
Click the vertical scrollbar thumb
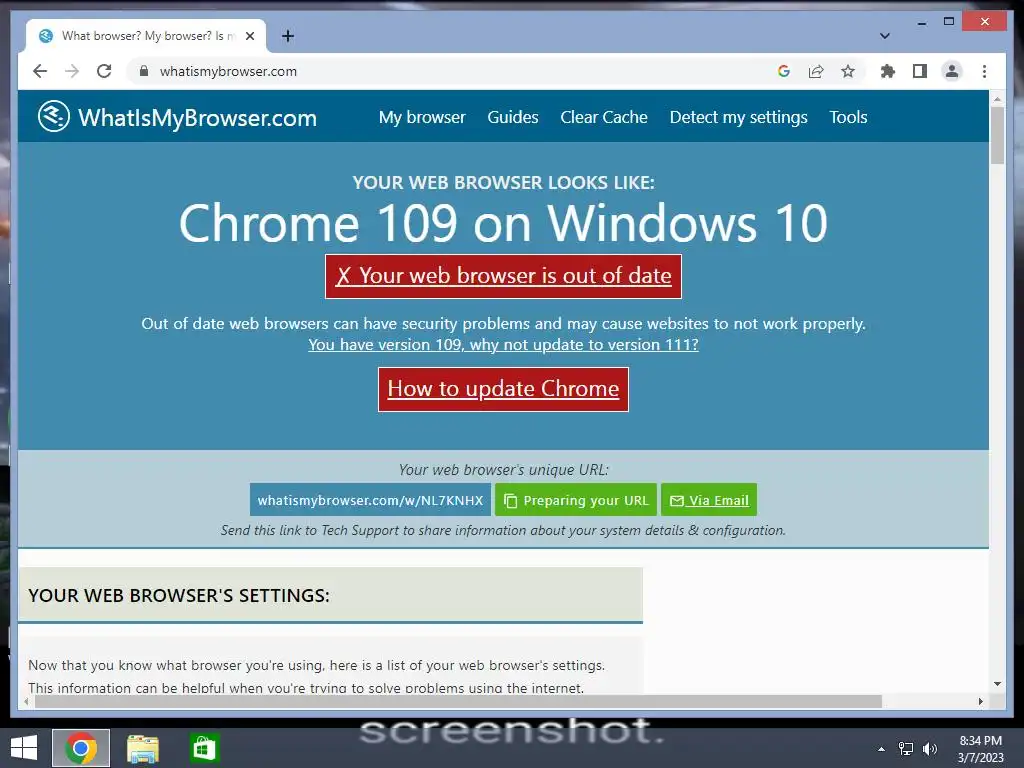997,135
